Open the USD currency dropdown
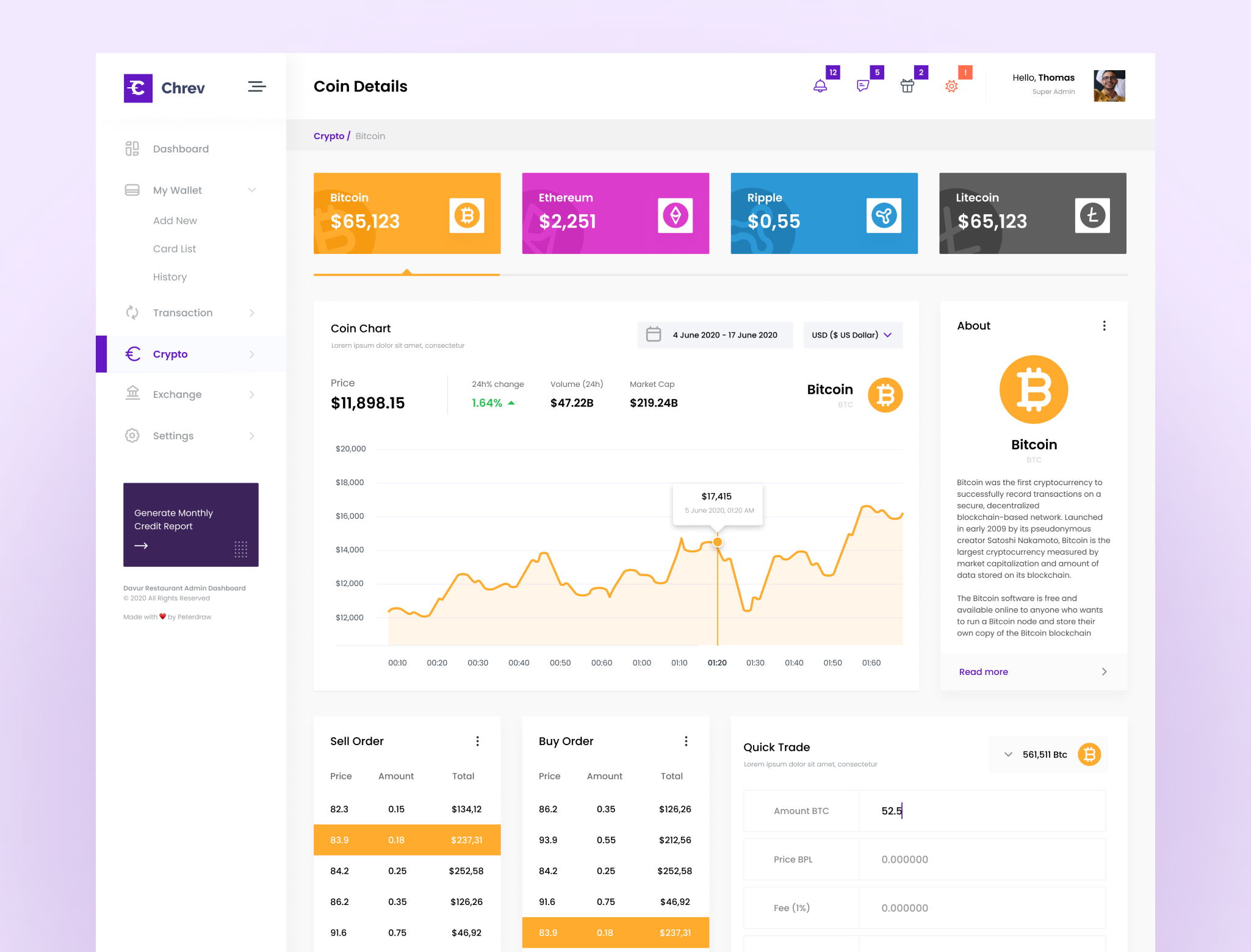The height and width of the screenshot is (952, 1251). pos(852,334)
